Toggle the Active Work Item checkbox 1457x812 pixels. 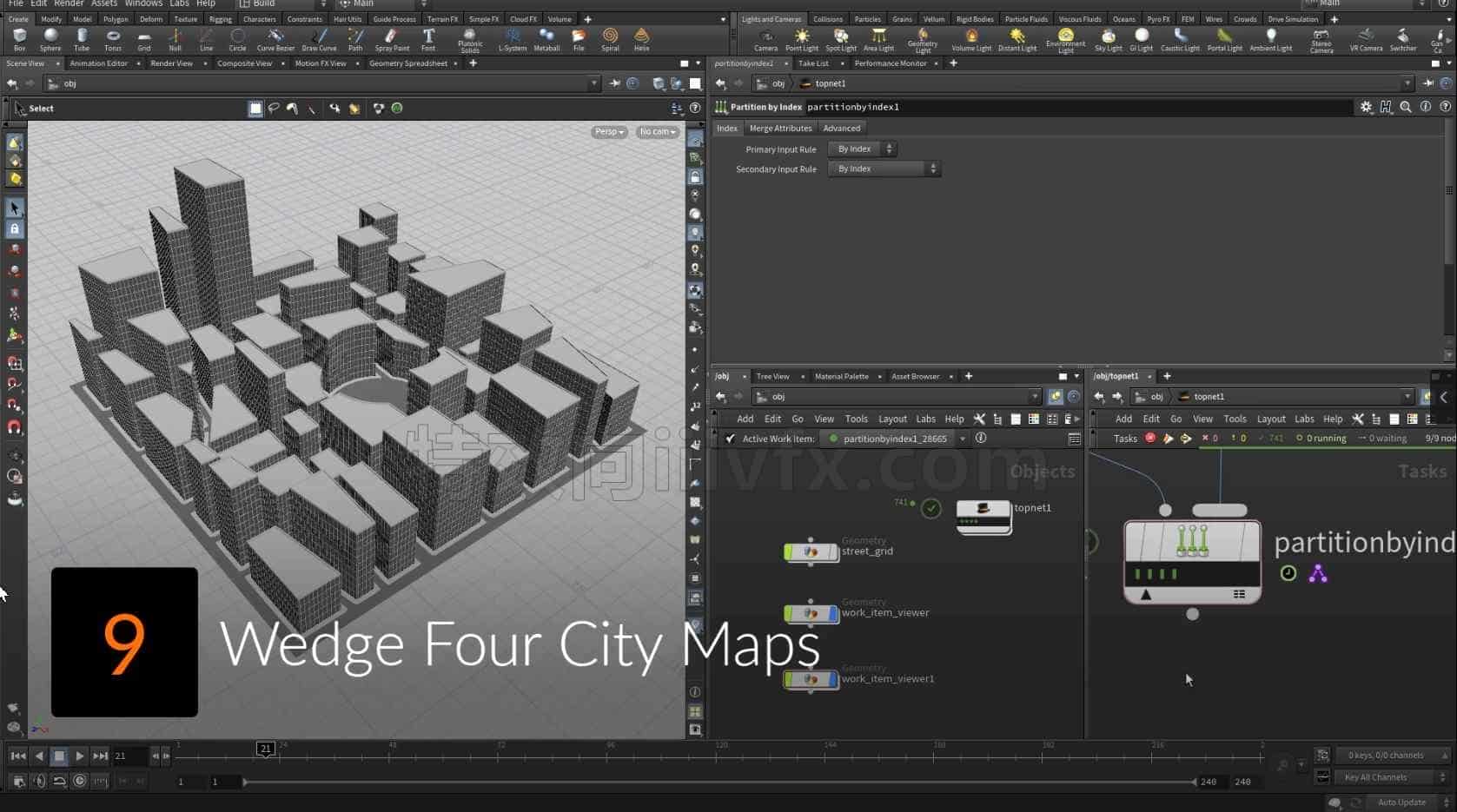point(730,439)
